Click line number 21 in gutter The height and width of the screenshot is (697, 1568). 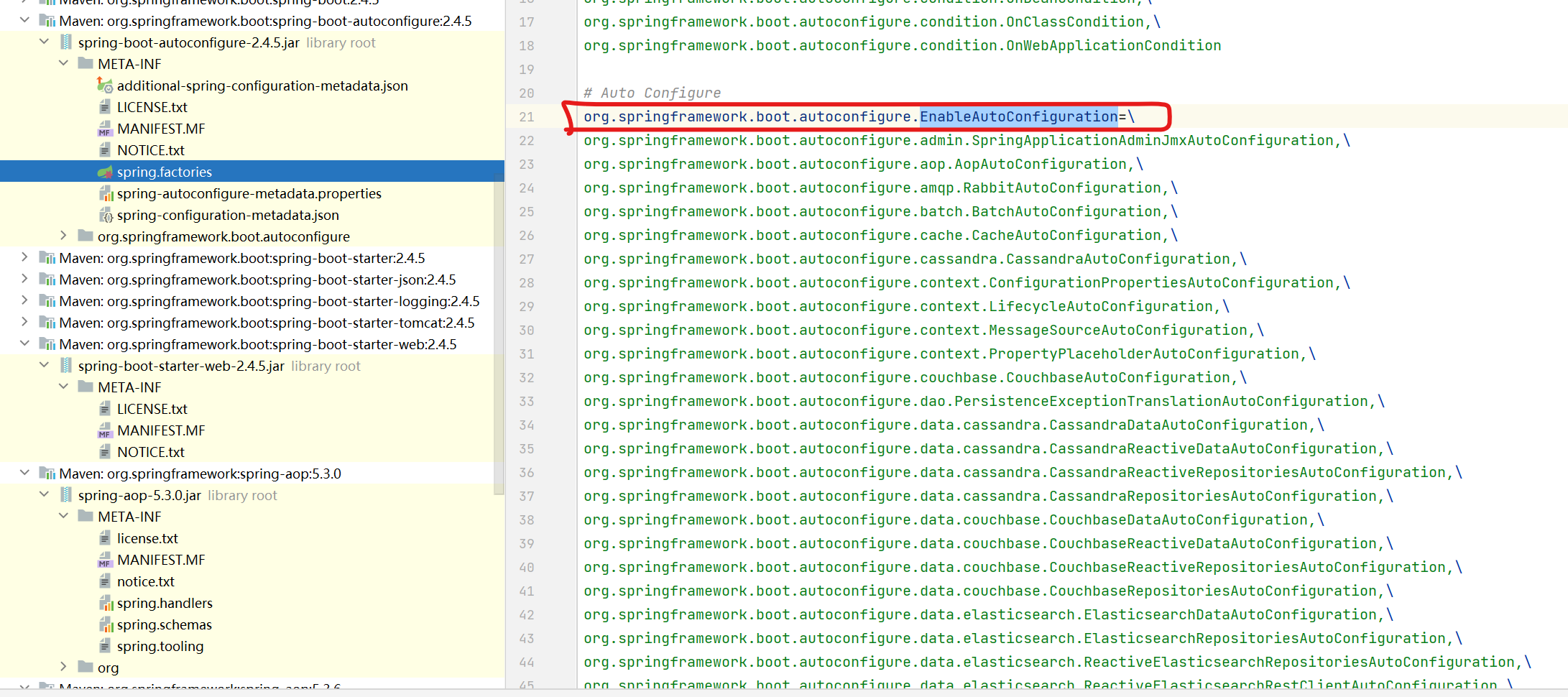[527, 117]
